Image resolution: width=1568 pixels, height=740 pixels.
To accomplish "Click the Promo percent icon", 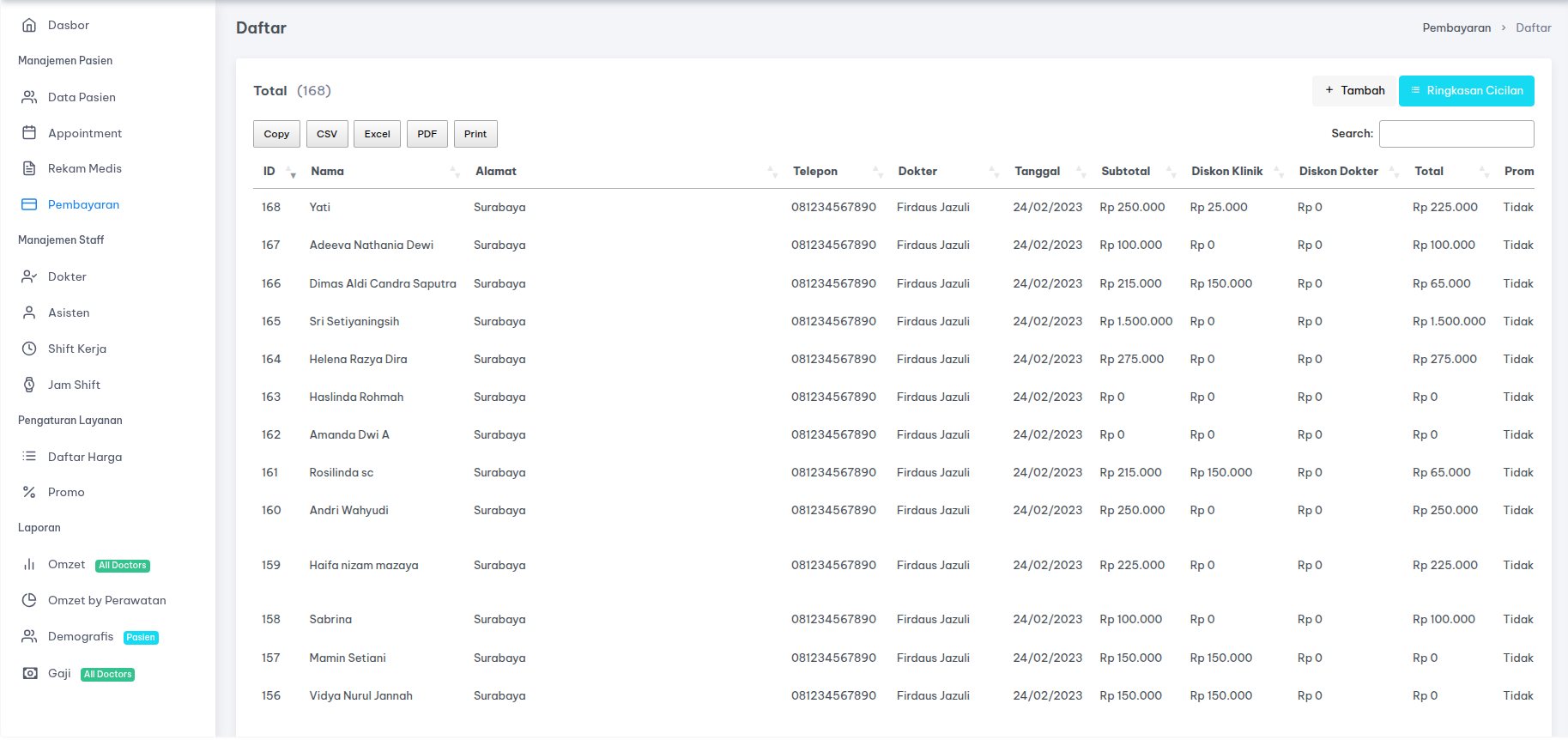I will (29, 492).
